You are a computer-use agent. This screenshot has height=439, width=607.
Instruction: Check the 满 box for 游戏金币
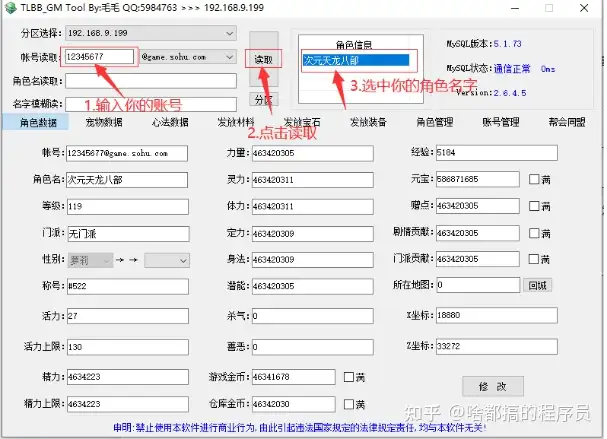tap(349, 377)
